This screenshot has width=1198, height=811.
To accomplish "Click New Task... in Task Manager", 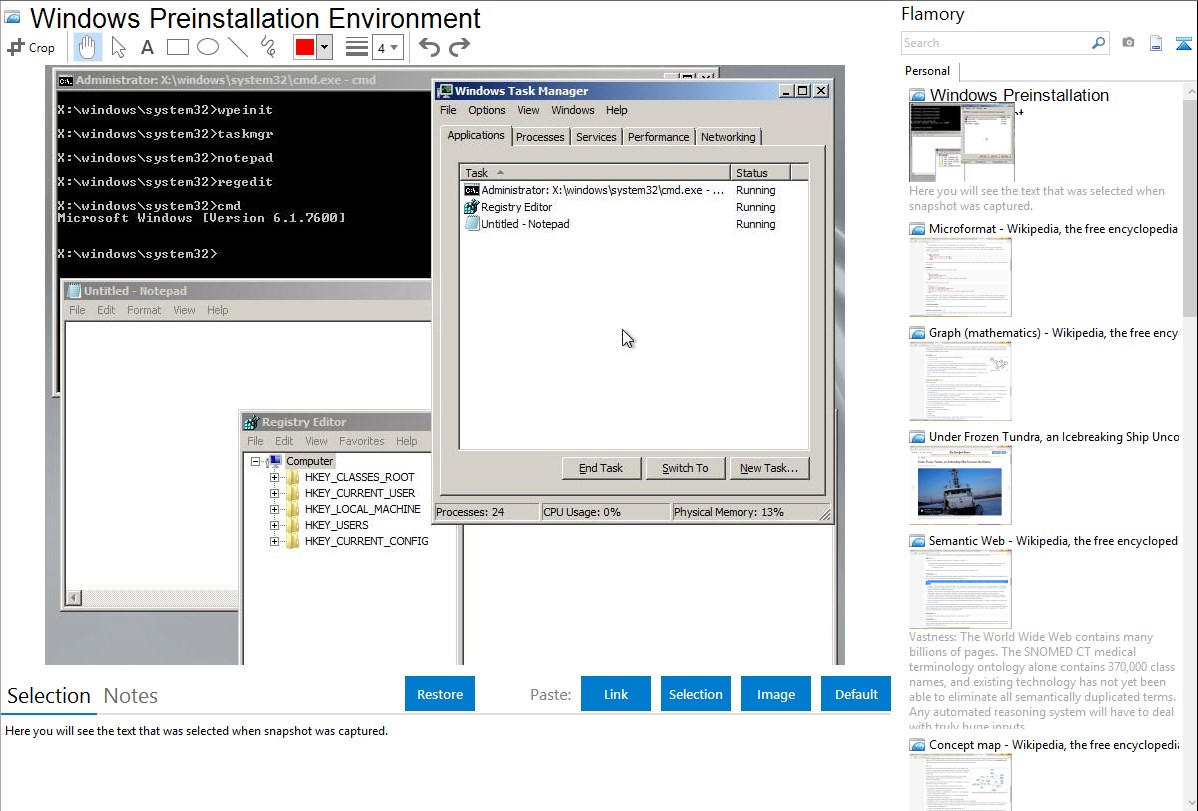I will point(769,468).
